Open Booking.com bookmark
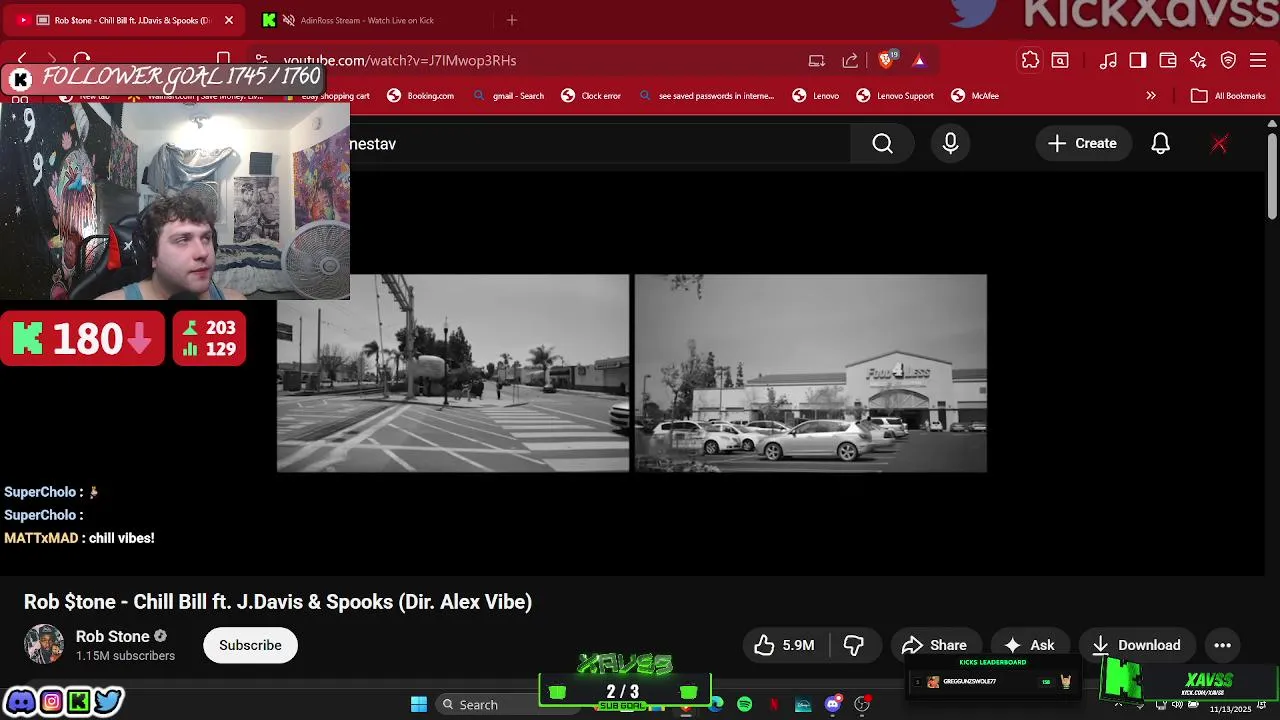1280x720 pixels. pyautogui.click(x=420, y=96)
